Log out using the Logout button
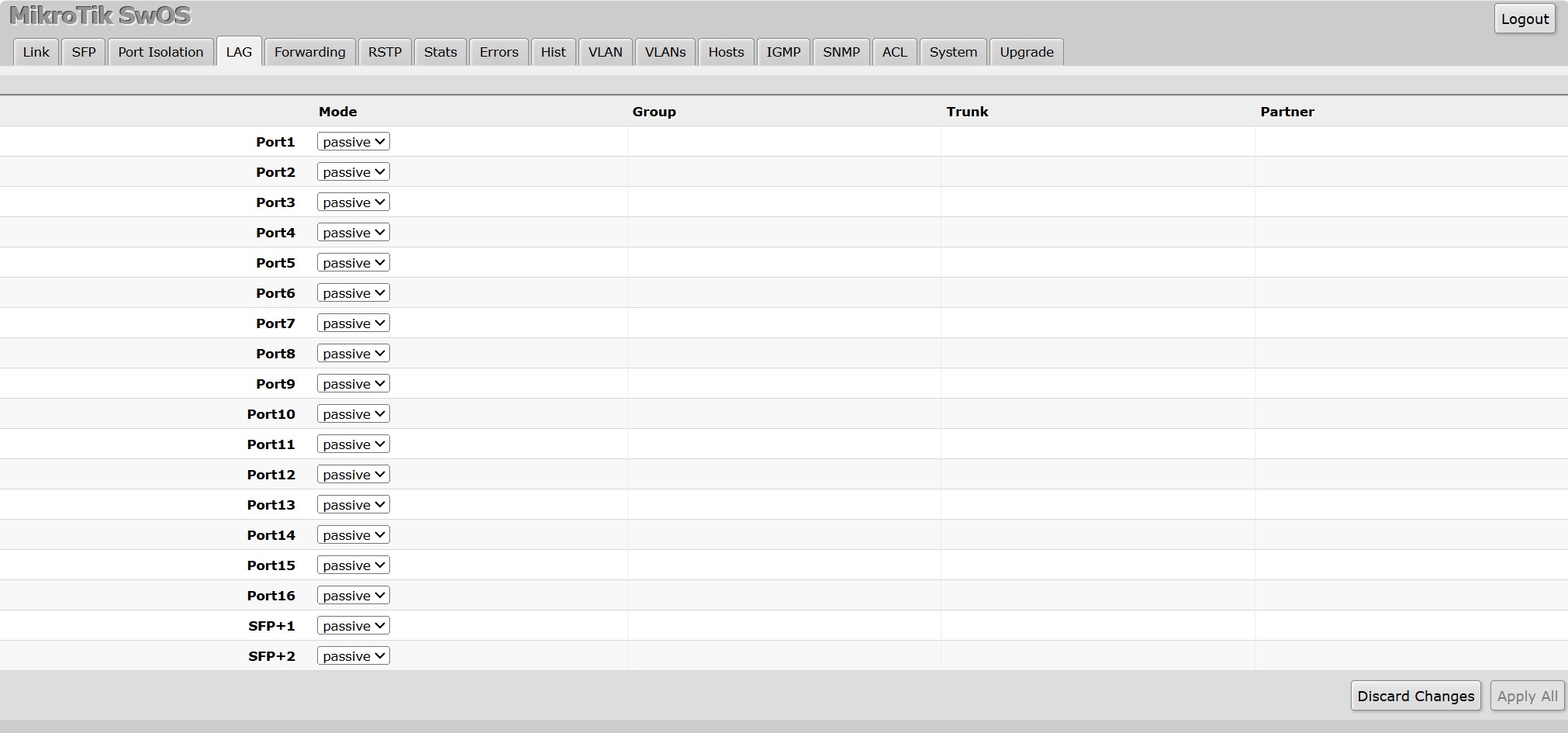The width and height of the screenshot is (1568, 733). pyautogui.click(x=1525, y=19)
